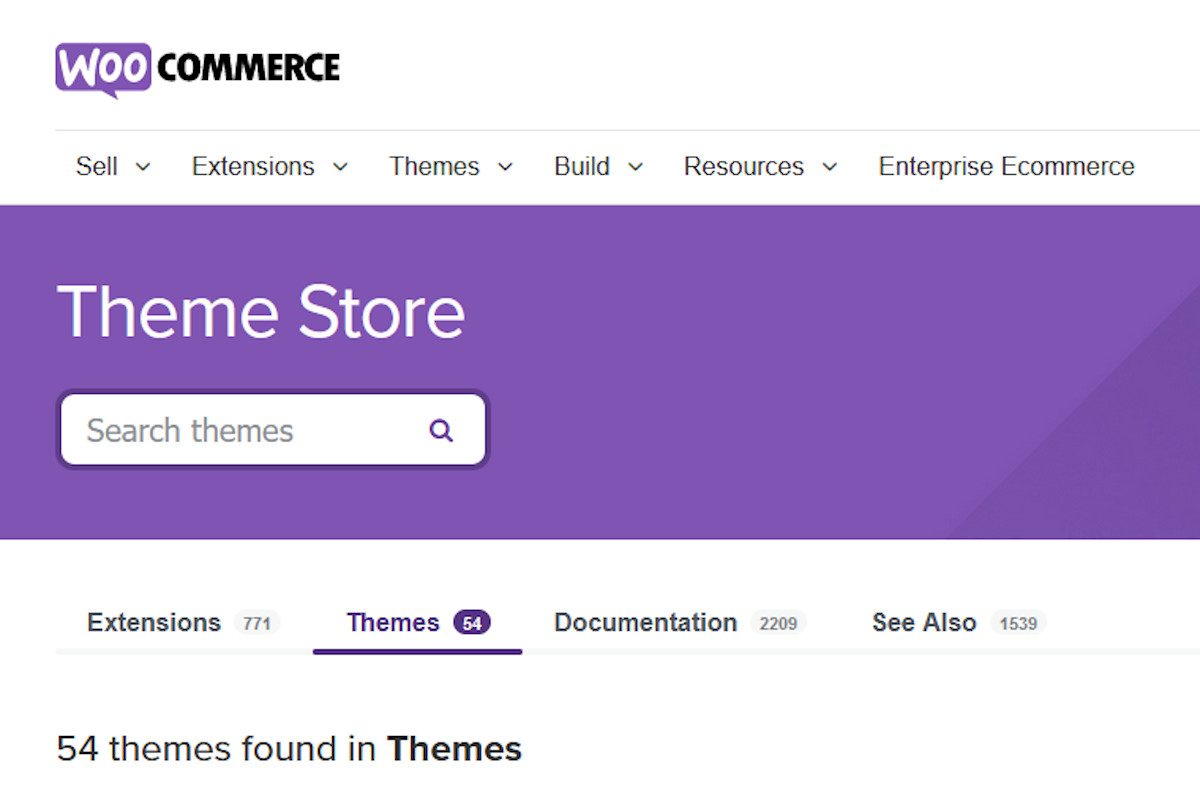The image size is (1200, 805).
Task: Click the 771 count badge on Extensions
Action: [257, 623]
